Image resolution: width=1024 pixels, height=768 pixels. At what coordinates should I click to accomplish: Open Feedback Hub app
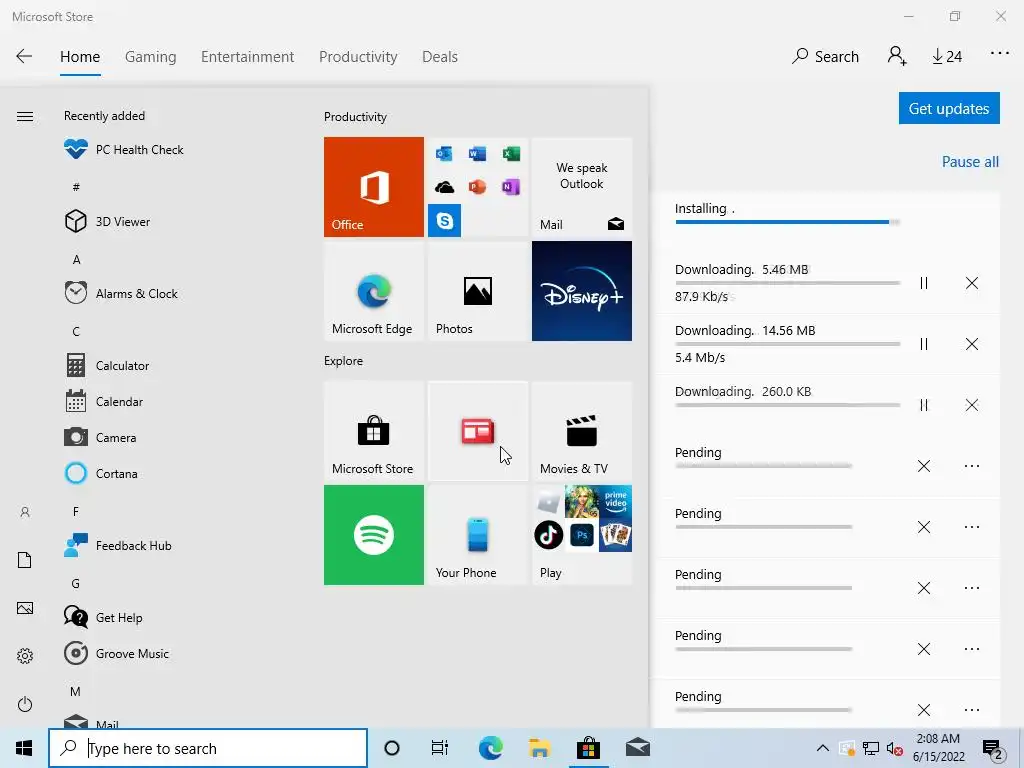click(118, 545)
